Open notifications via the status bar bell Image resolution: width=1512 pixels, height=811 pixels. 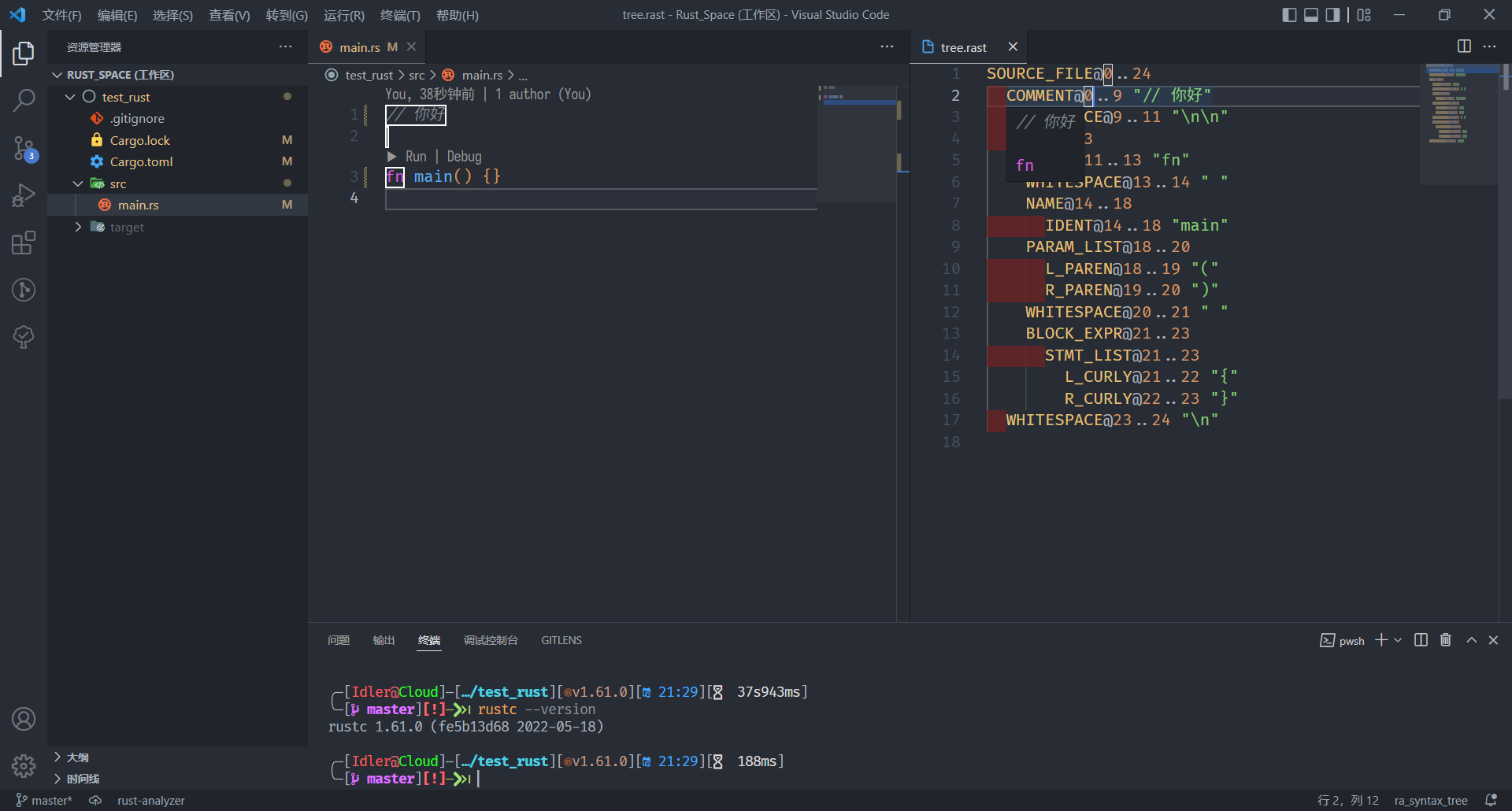point(1492,800)
